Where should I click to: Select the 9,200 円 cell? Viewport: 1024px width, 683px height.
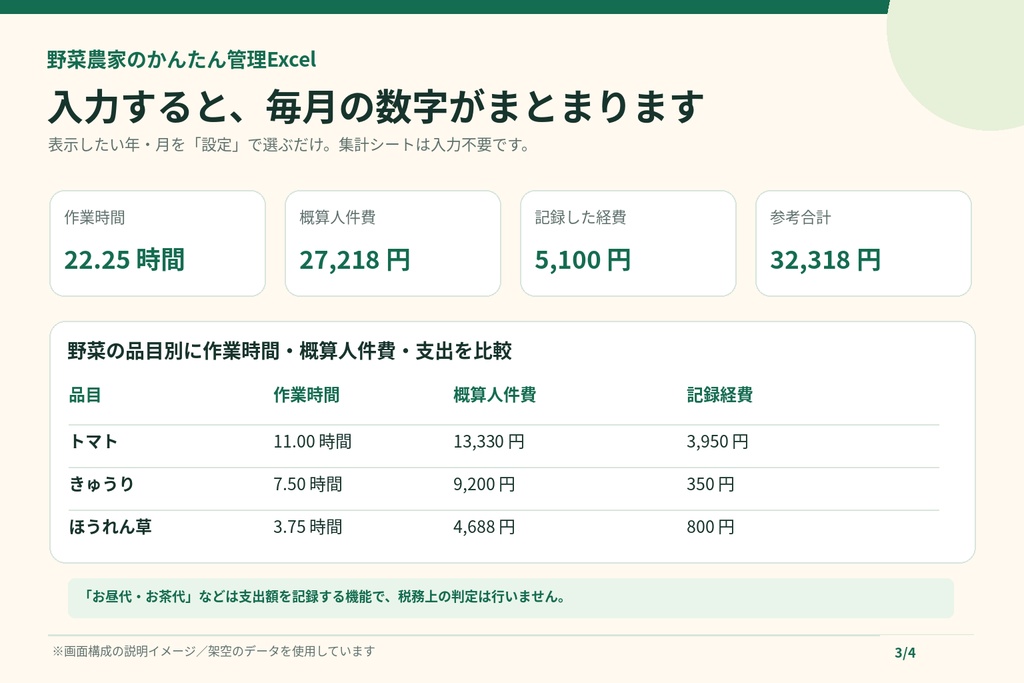point(484,484)
